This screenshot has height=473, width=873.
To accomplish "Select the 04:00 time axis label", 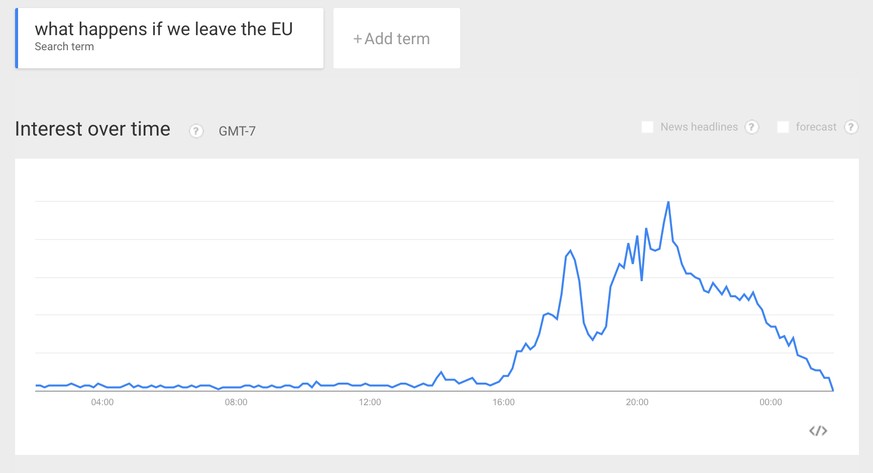I will 102,403.
